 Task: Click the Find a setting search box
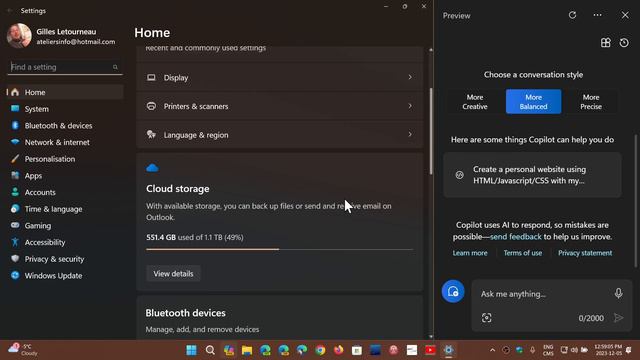tap(64, 67)
